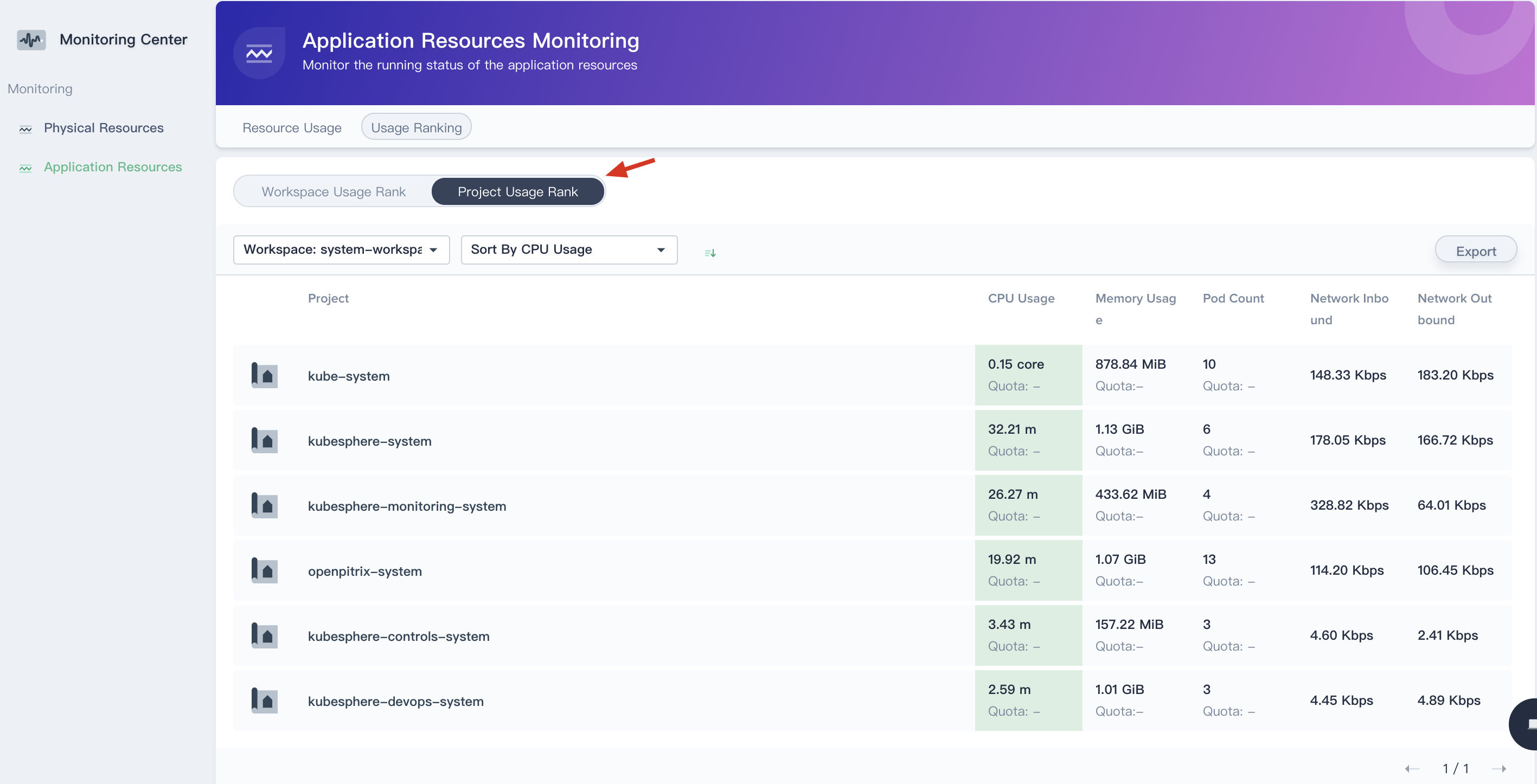1537x784 pixels.
Task: Open Application Resources in sidebar
Action: click(113, 167)
